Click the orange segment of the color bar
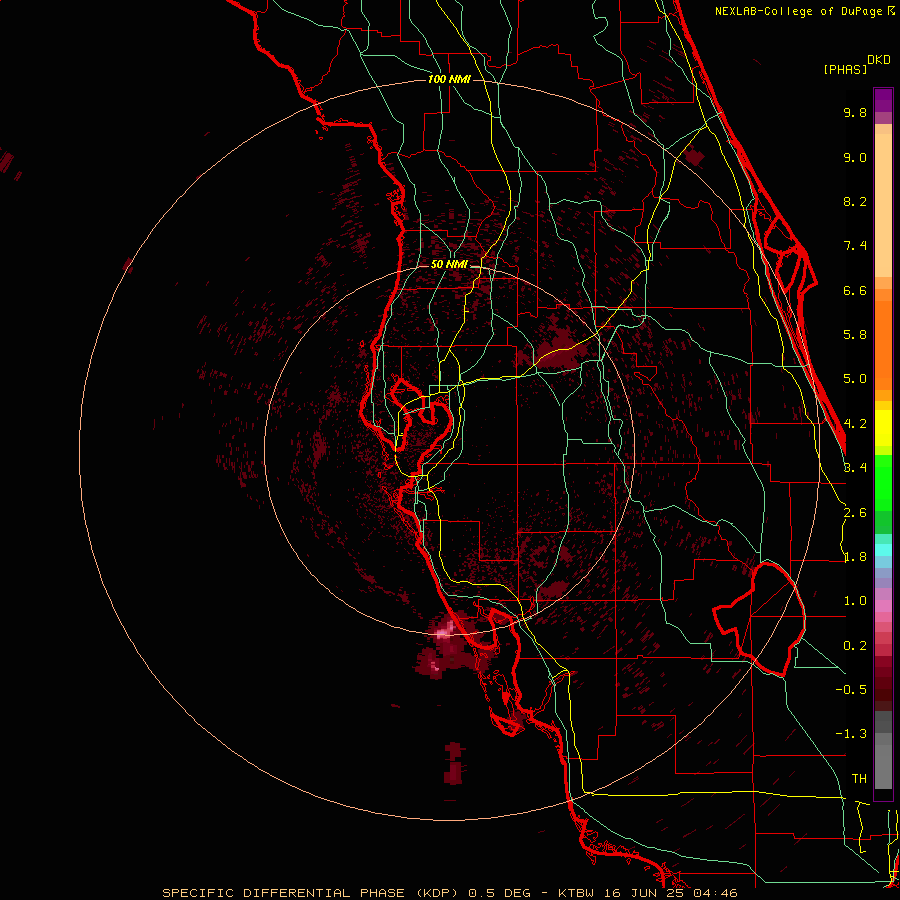The height and width of the screenshot is (900, 900). [x=883, y=346]
